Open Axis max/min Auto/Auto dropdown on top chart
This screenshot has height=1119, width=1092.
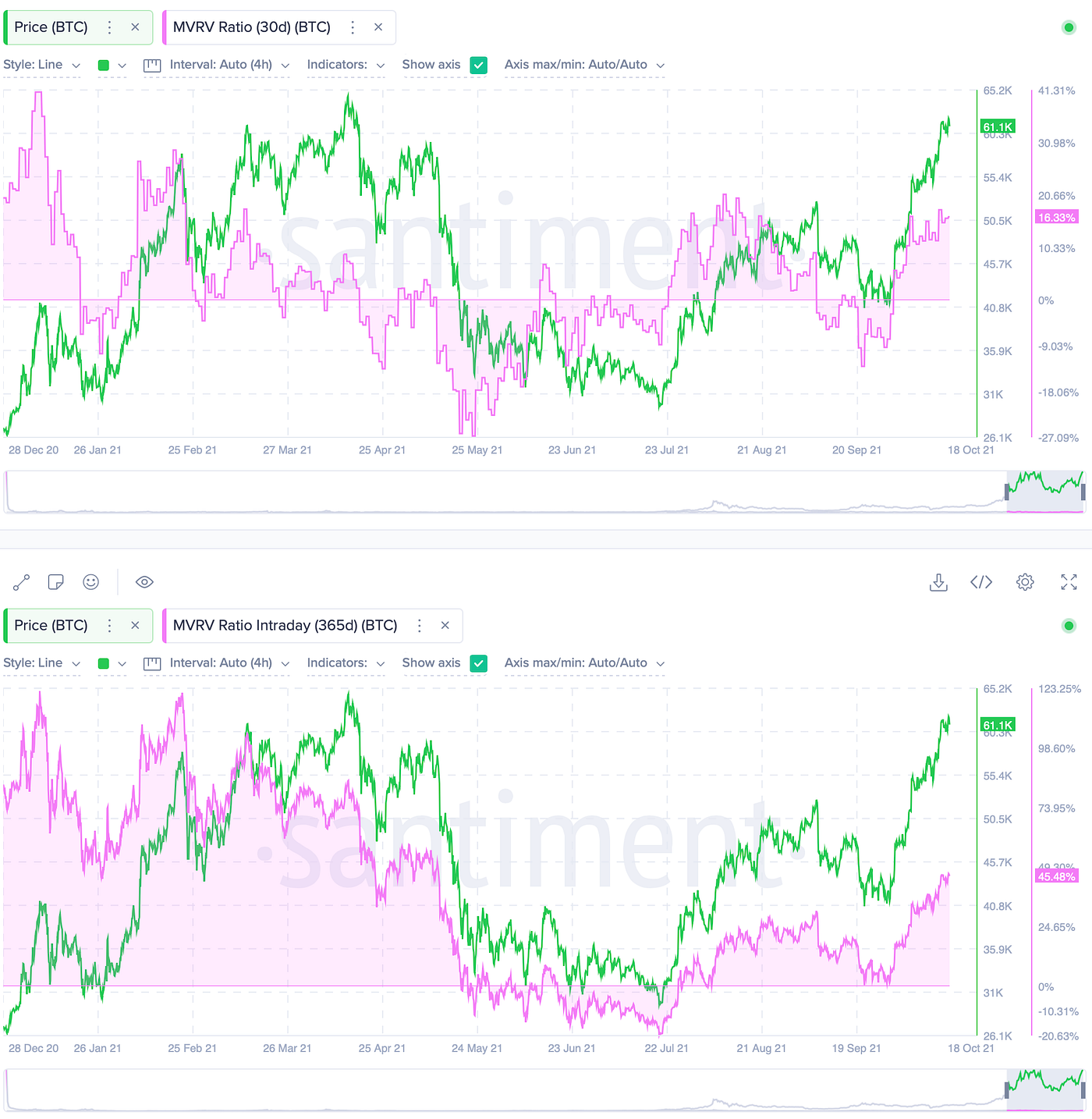click(584, 65)
